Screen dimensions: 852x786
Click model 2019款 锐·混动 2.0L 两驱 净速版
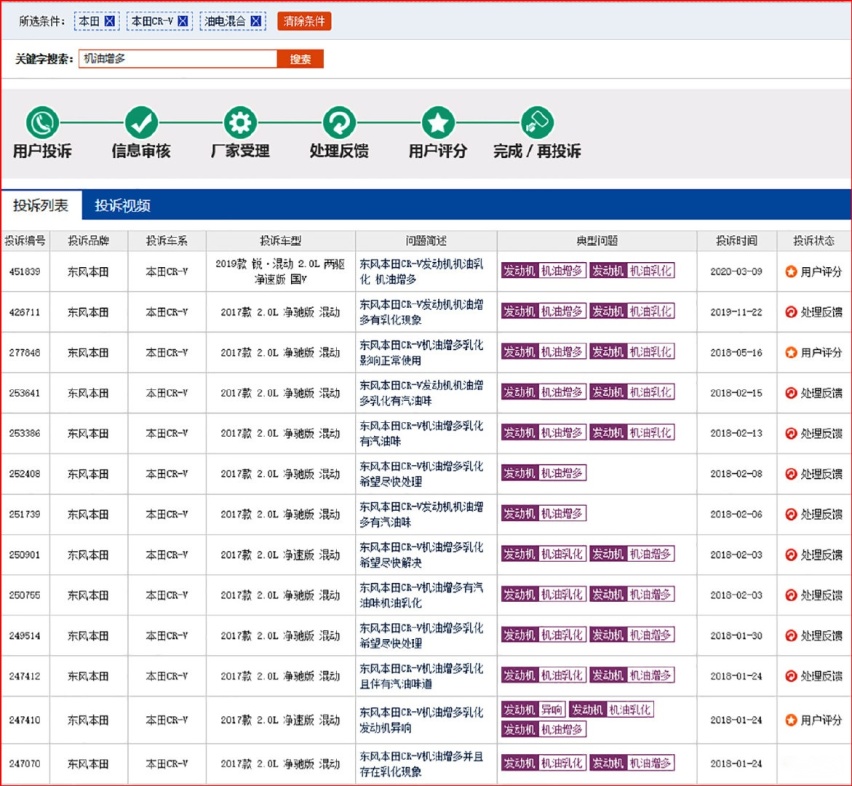[x=280, y=272]
